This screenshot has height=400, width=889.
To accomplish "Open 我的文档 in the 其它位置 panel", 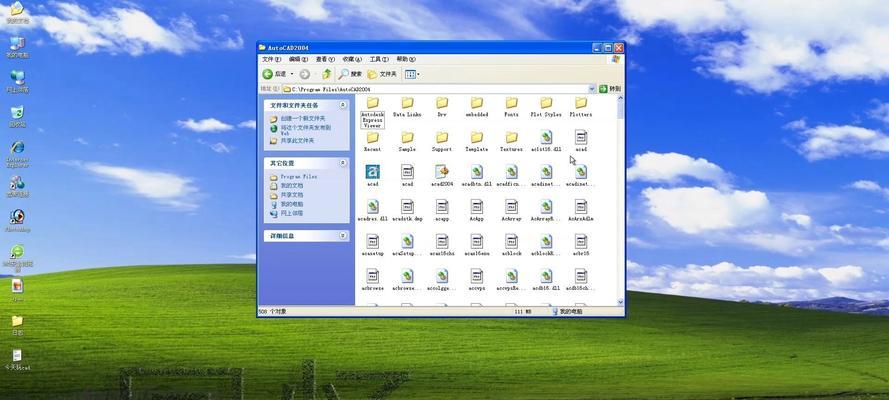I will point(291,186).
